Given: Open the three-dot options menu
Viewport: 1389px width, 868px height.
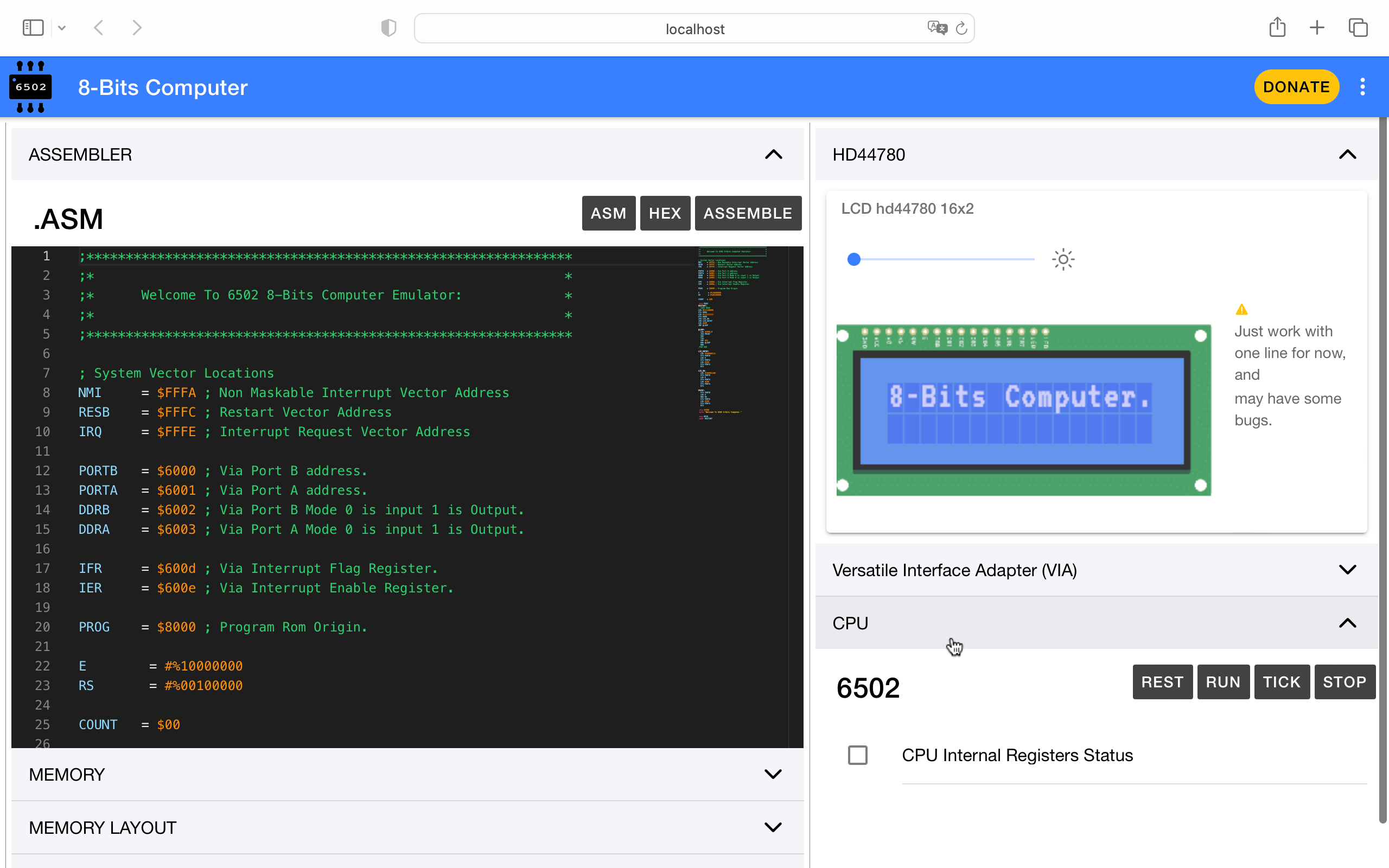Looking at the screenshot, I should click(x=1362, y=87).
